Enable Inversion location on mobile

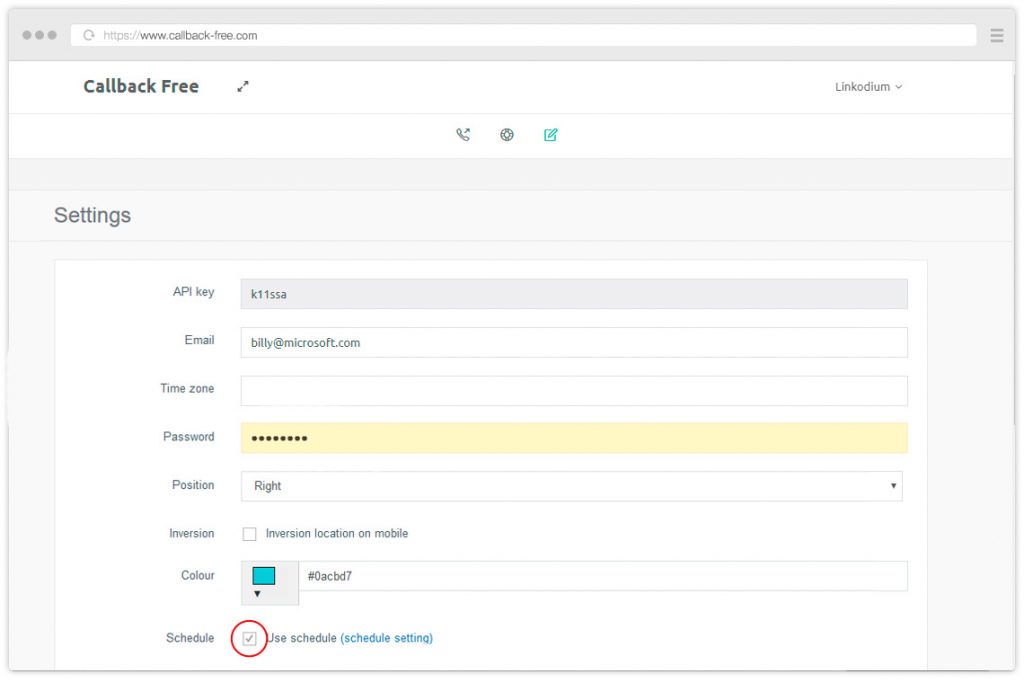[x=249, y=533]
